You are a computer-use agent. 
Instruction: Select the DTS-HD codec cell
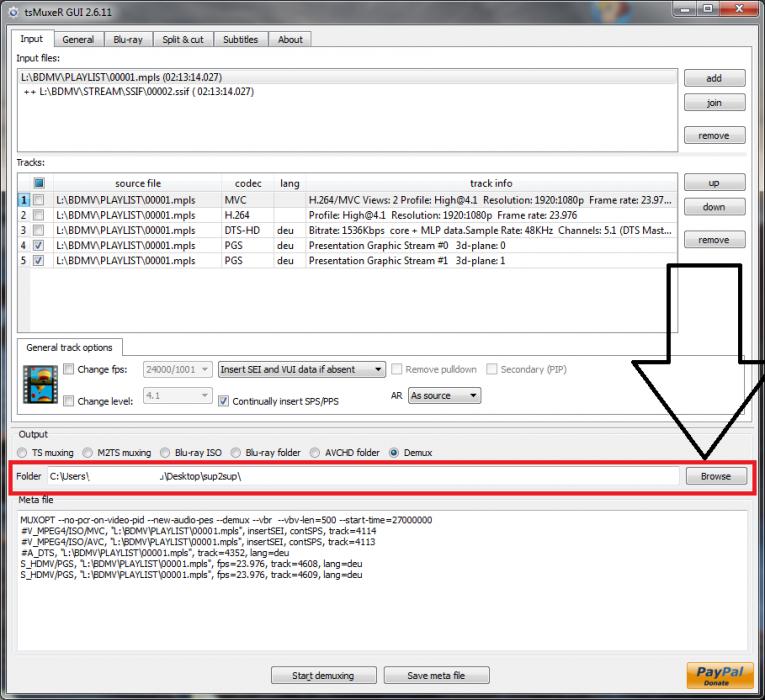(x=248, y=230)
